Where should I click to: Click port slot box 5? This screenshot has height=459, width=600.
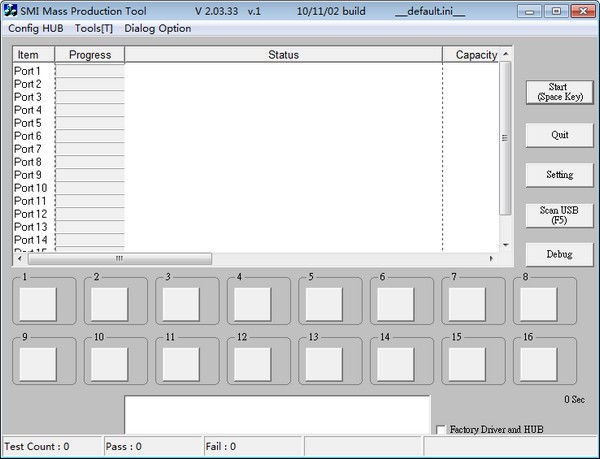[324, 304]
